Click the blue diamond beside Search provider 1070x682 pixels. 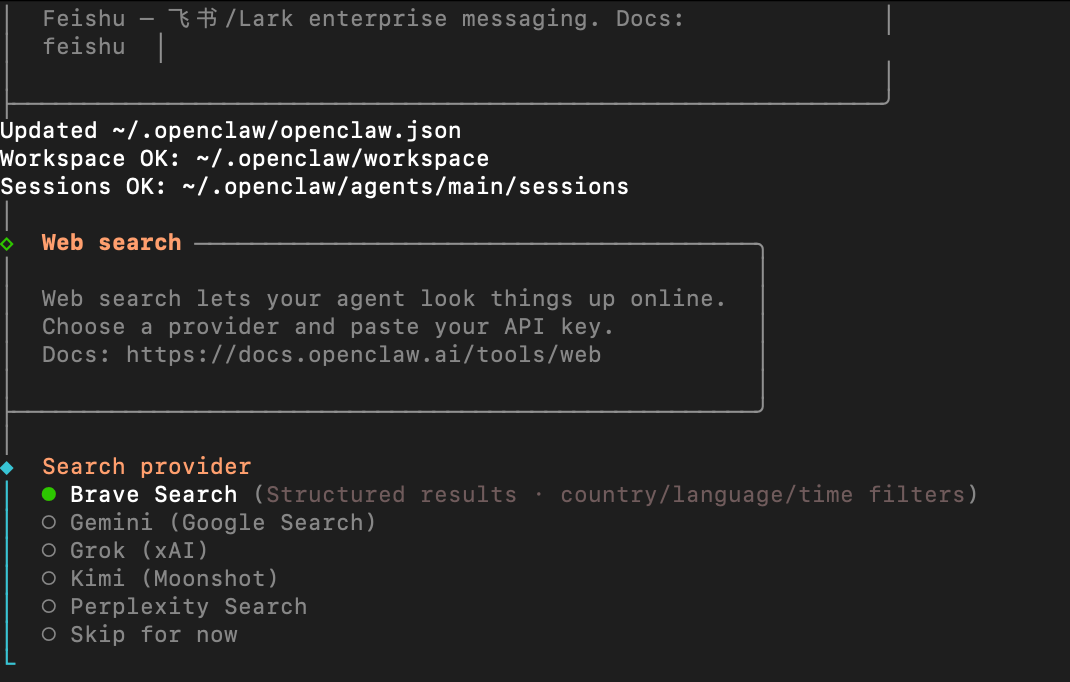pyautogui.click(x=7, y=468)
